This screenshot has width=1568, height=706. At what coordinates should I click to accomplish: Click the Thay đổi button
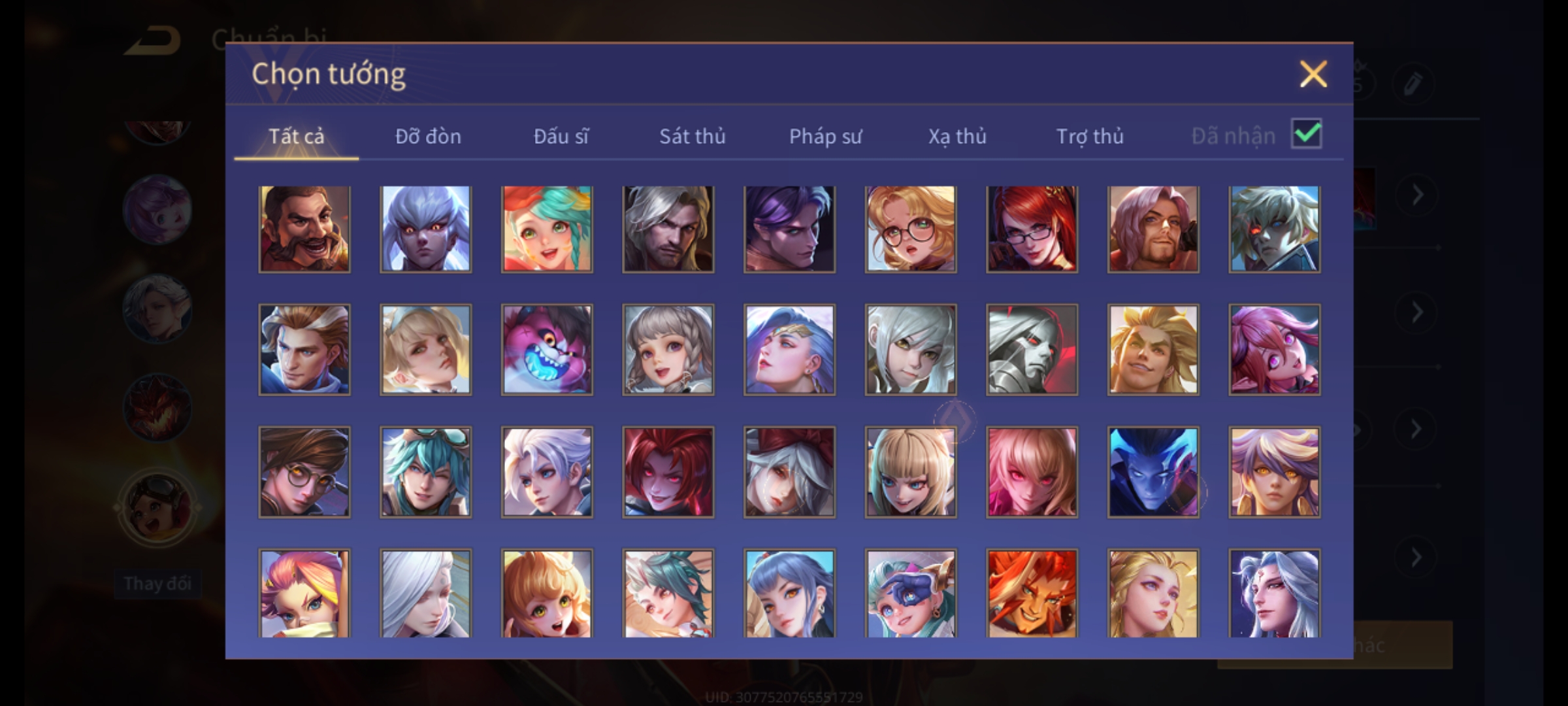point(157,583)
